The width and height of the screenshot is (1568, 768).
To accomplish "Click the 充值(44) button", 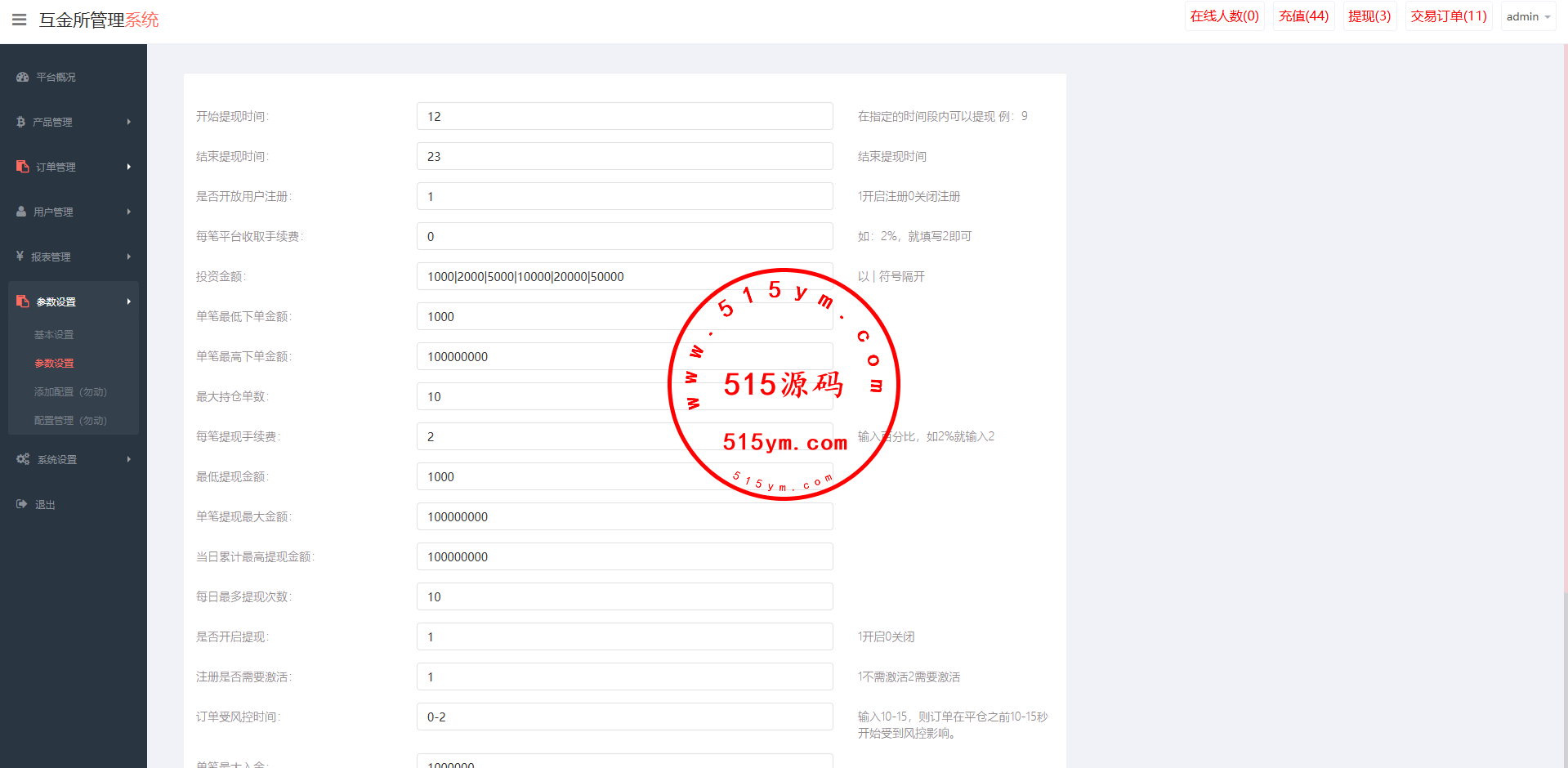I will [1303, 16].
